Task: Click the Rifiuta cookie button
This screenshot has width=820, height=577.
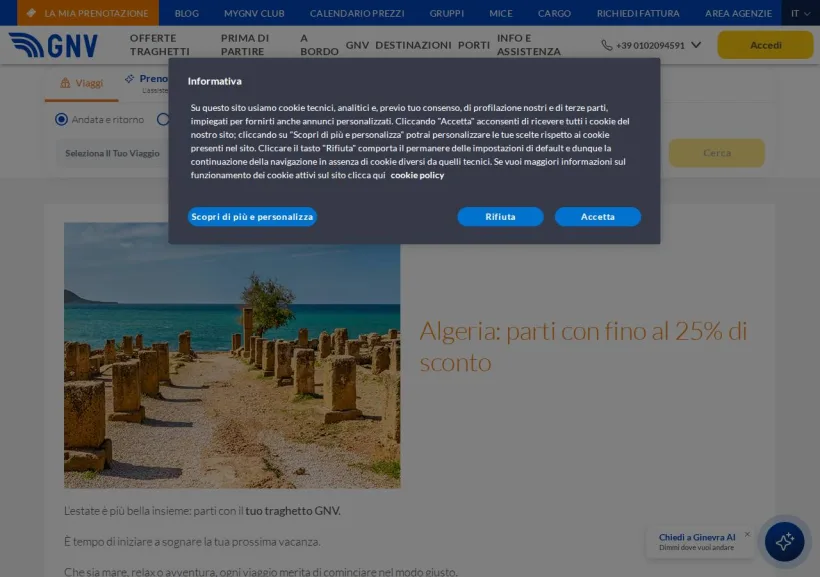Action: pyautogui.click(x=500, y=217)
